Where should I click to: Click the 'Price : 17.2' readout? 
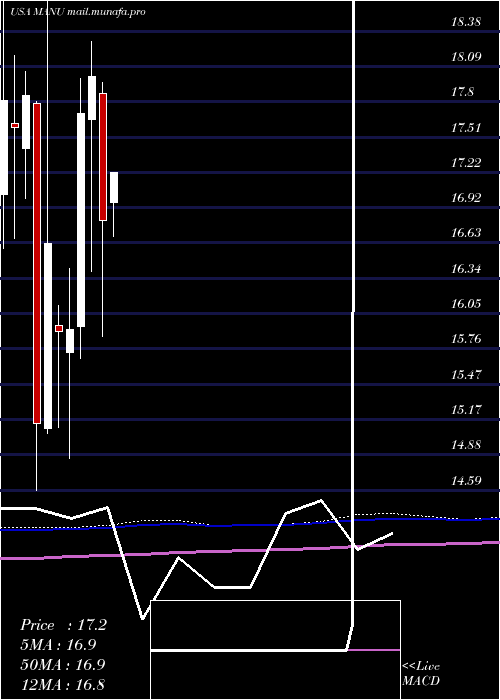pos(63,625)
